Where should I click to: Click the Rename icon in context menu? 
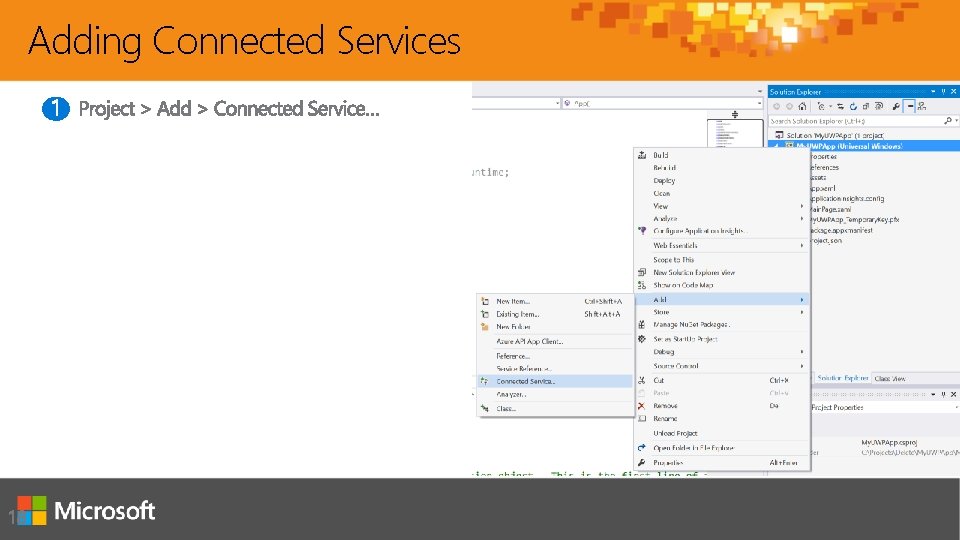click(642, 419)
